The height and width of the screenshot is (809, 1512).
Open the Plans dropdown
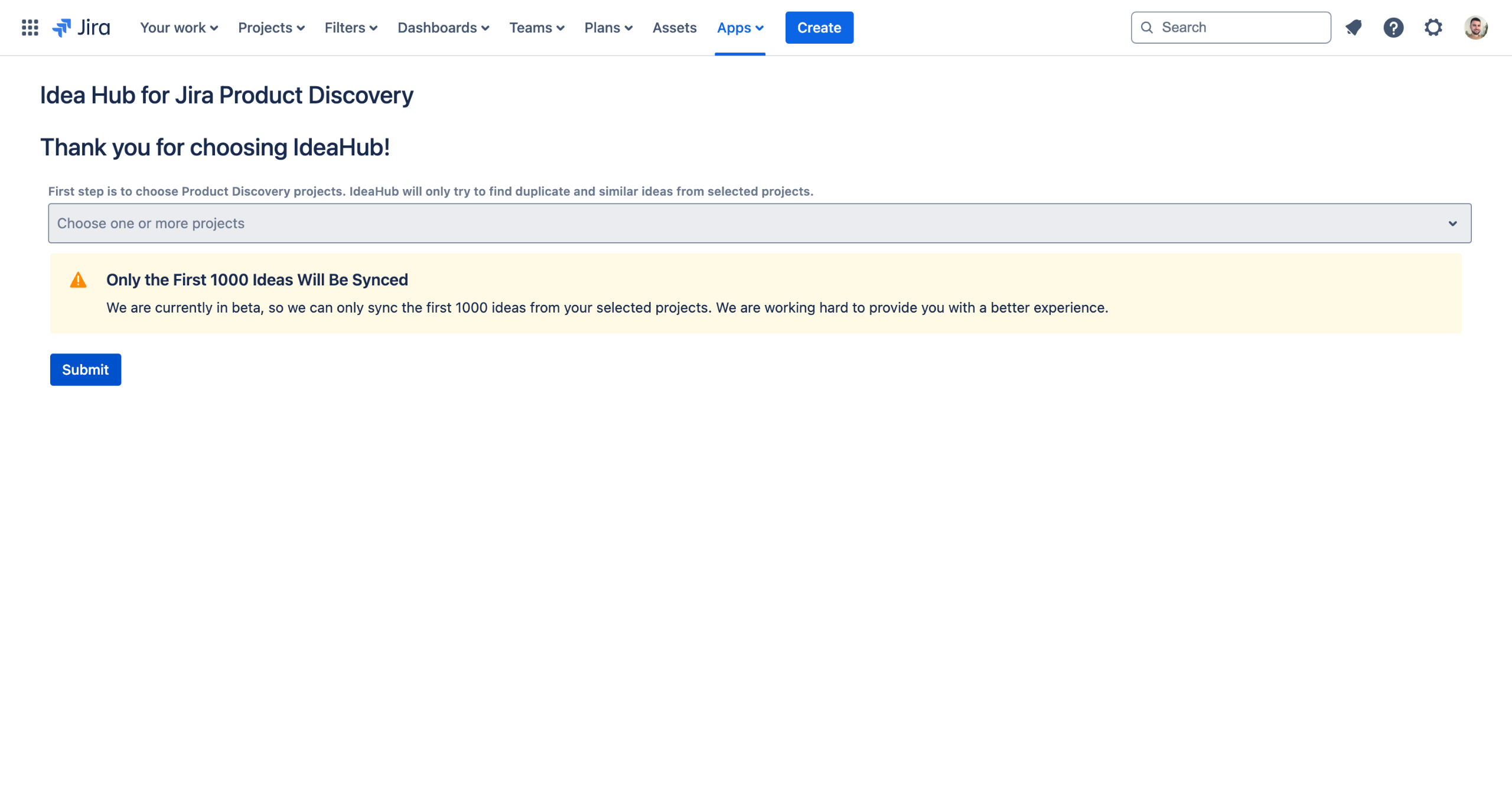point(608,28)
